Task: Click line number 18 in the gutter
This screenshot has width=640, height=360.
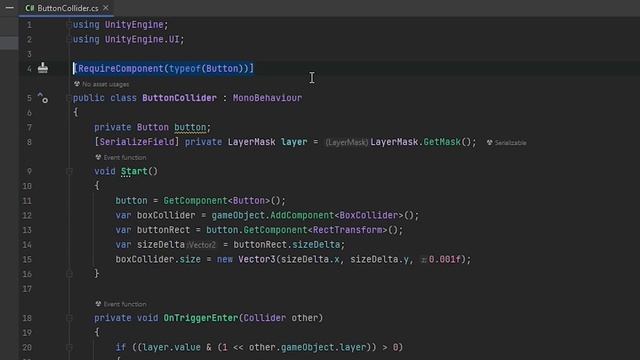Action: coord(27,318)
